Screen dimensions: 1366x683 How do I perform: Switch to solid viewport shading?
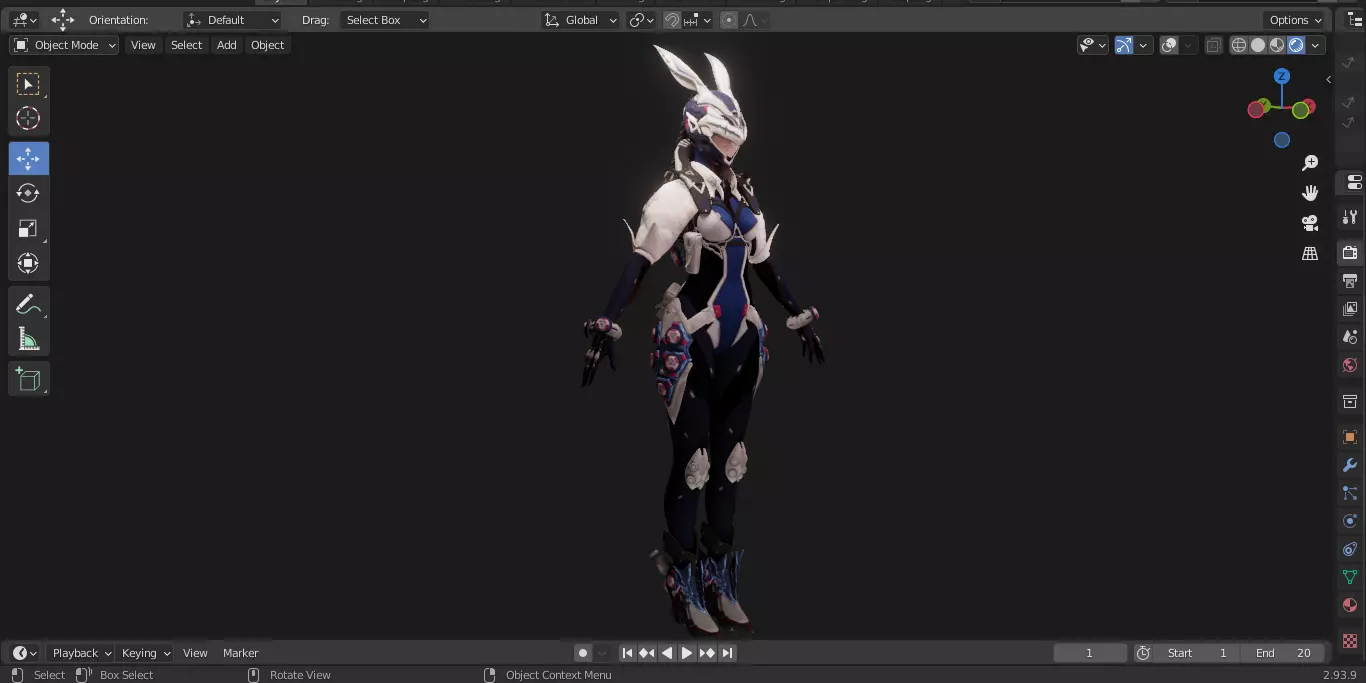point(1258,45)
